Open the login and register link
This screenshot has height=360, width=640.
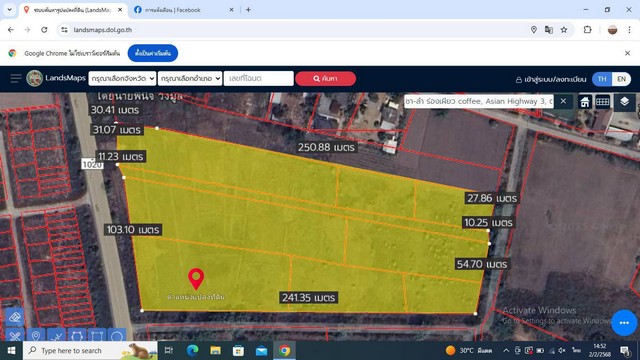(x=551, y=79)
